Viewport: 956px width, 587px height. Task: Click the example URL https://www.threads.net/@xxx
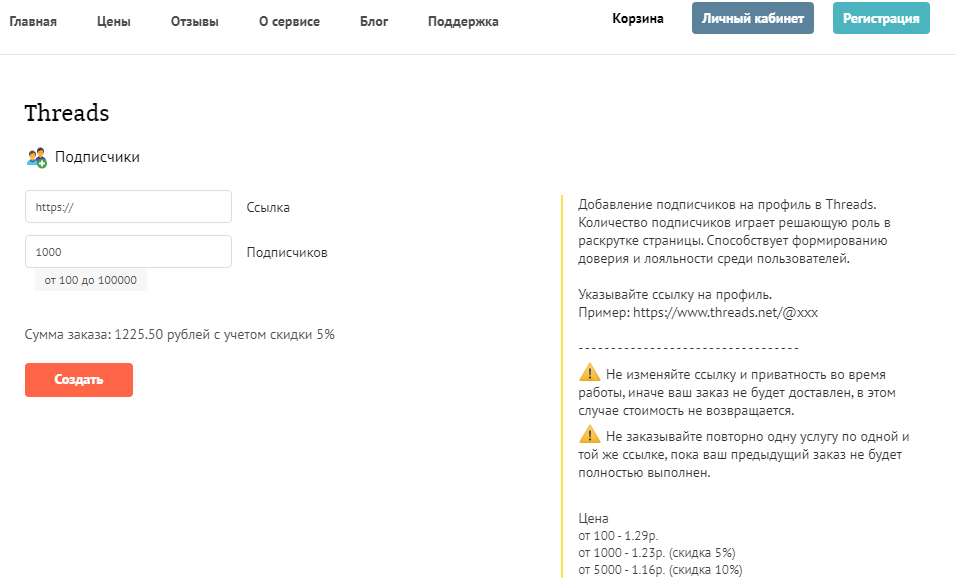click(x=726, y=313)
